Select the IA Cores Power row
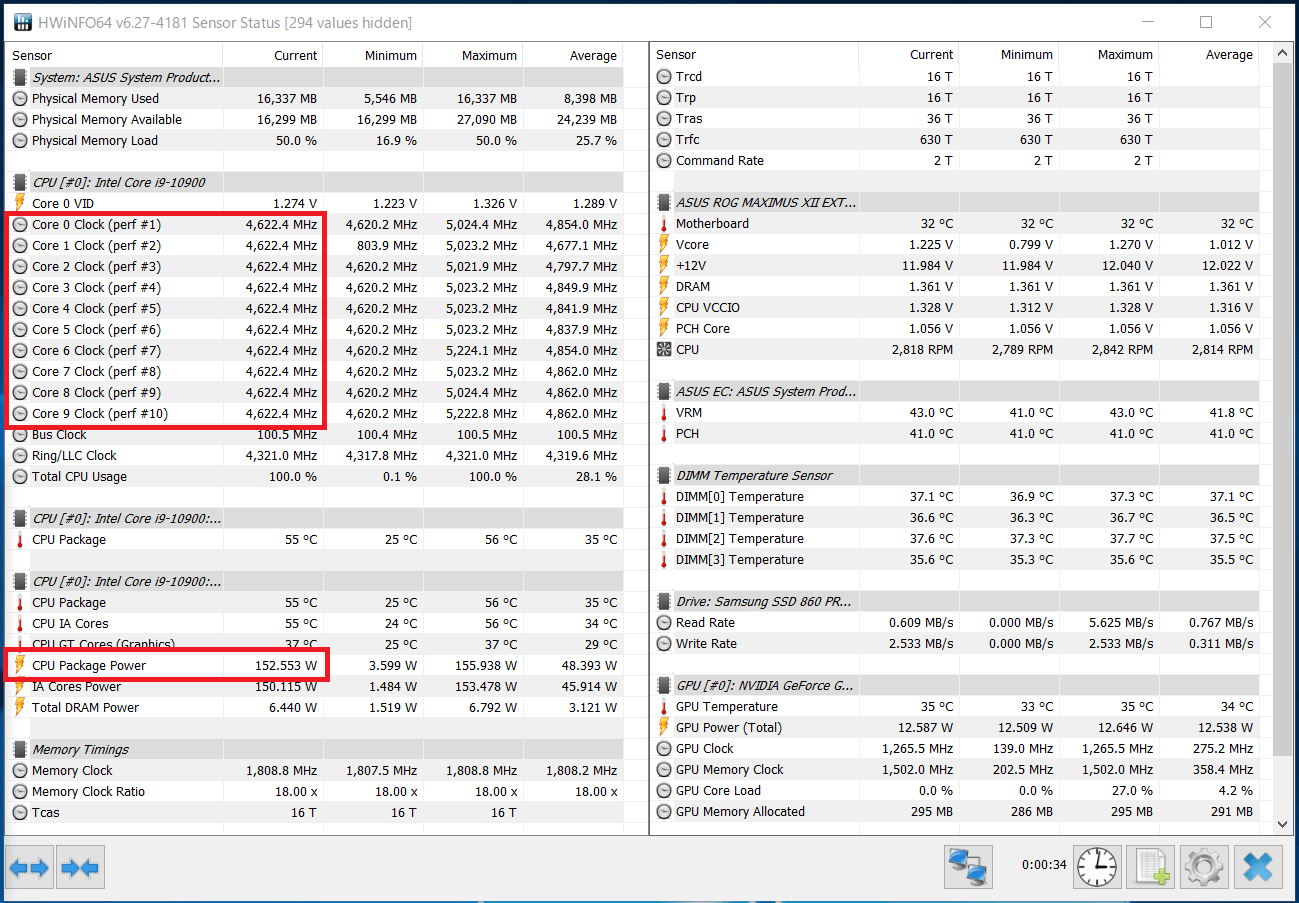The height and width of the screenshot is (903, 1299). (314, 686)
